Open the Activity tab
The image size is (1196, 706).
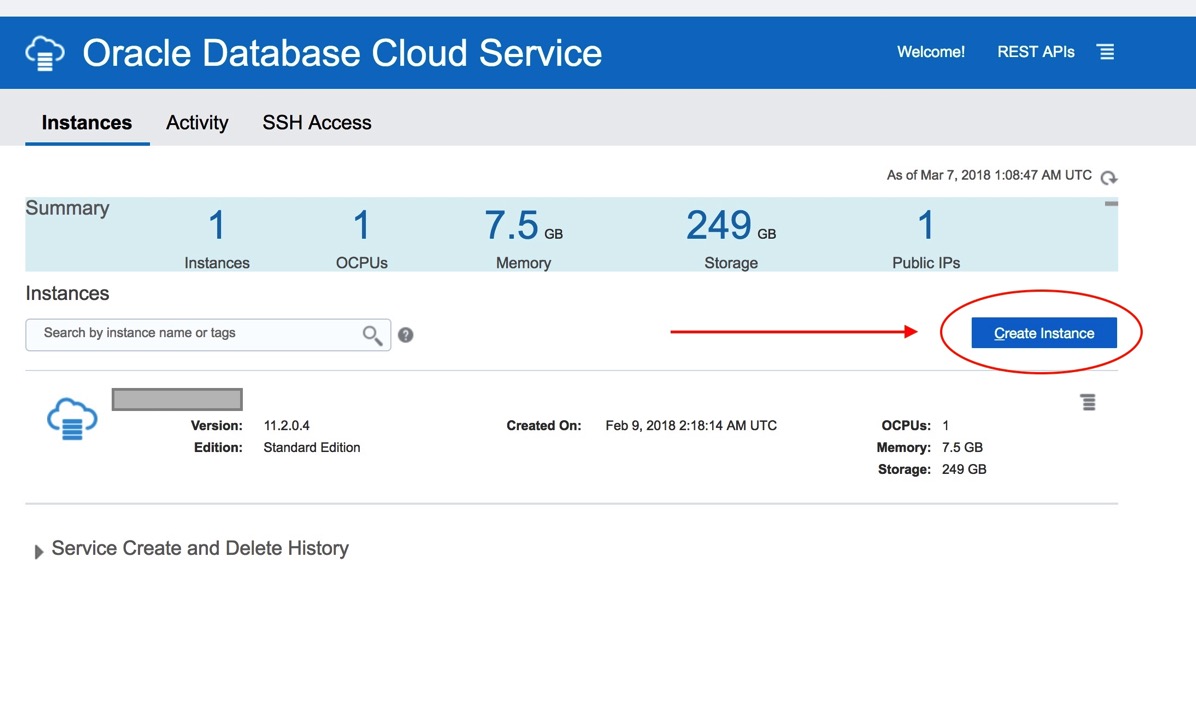pos(197,123)
